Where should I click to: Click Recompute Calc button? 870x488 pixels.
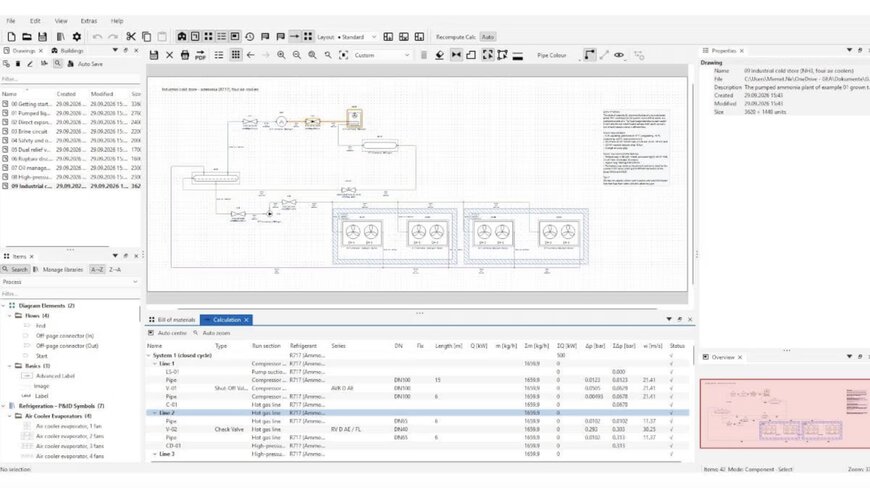(456, 37)
